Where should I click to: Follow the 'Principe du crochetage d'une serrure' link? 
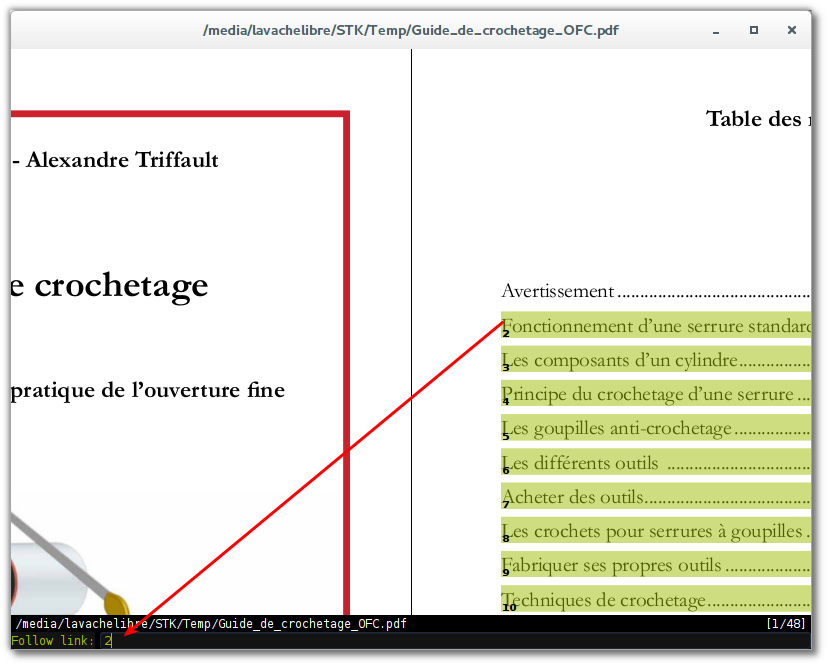(656, 393)
